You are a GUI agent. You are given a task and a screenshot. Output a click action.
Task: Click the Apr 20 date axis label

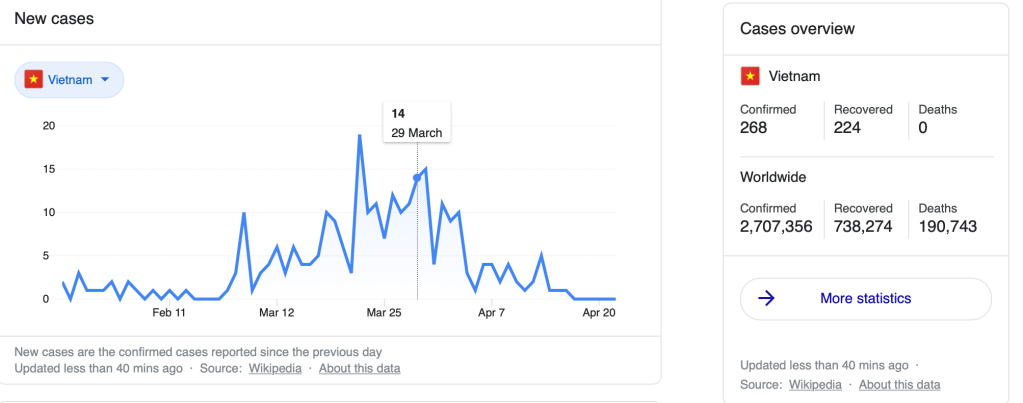598,313
